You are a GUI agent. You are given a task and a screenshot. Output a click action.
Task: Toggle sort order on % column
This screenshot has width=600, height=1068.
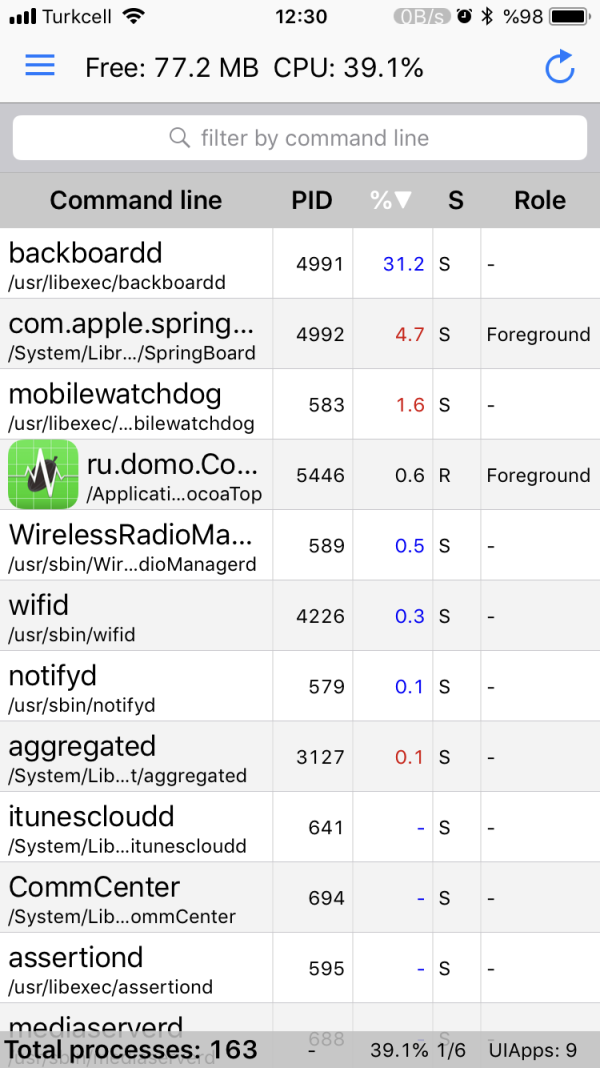pos(391,200)
